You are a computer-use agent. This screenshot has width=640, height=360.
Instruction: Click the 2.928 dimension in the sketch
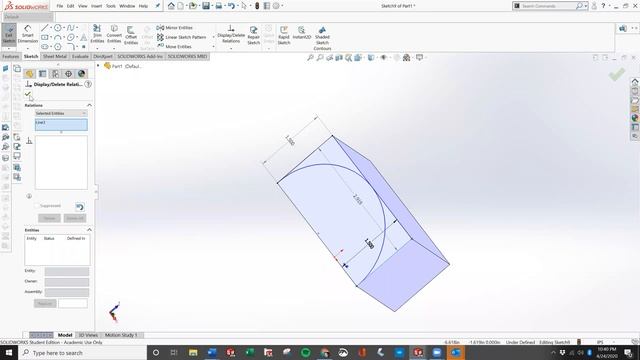point(357,200)
